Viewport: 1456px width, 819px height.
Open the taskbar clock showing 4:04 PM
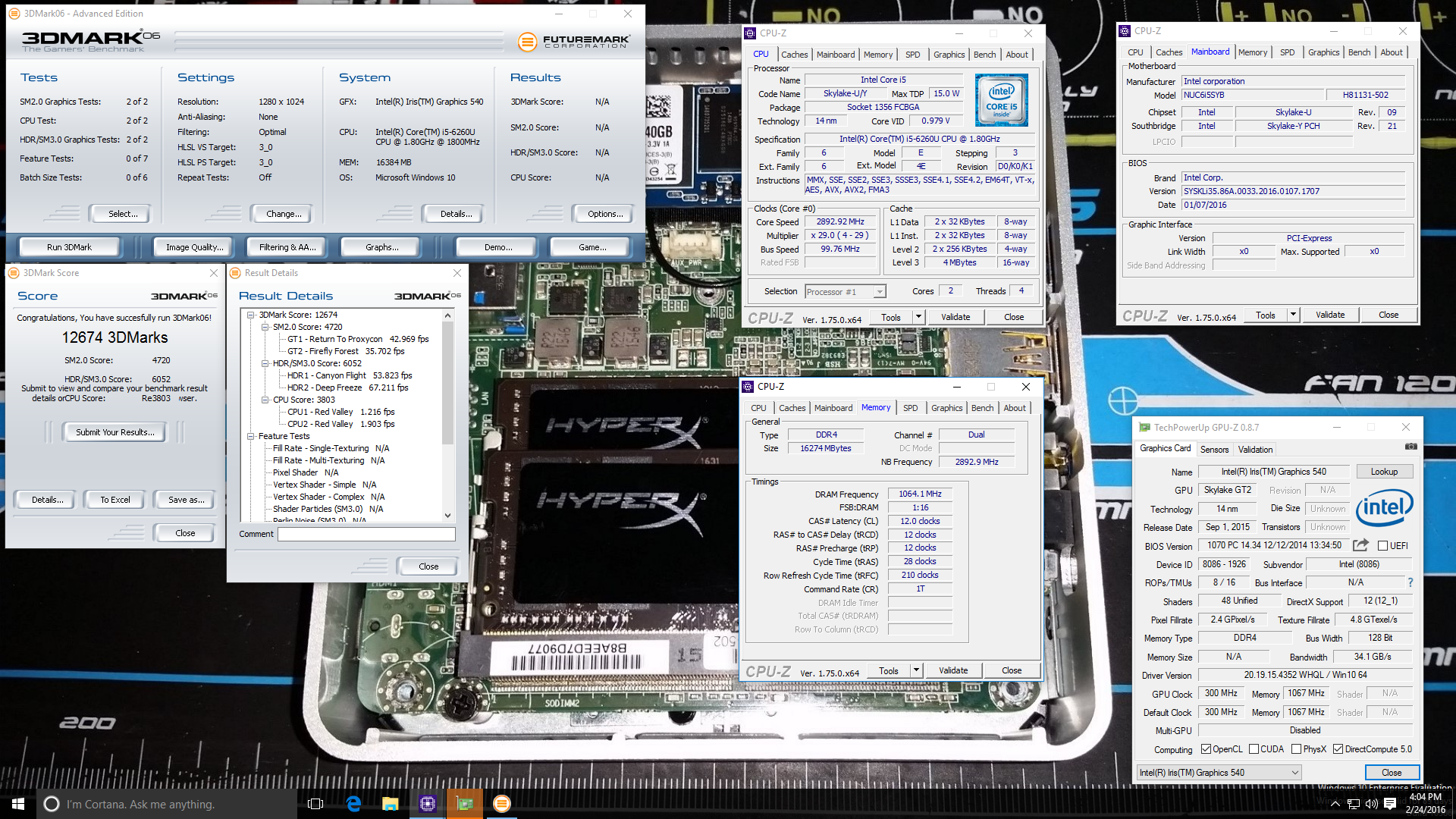1425,804
